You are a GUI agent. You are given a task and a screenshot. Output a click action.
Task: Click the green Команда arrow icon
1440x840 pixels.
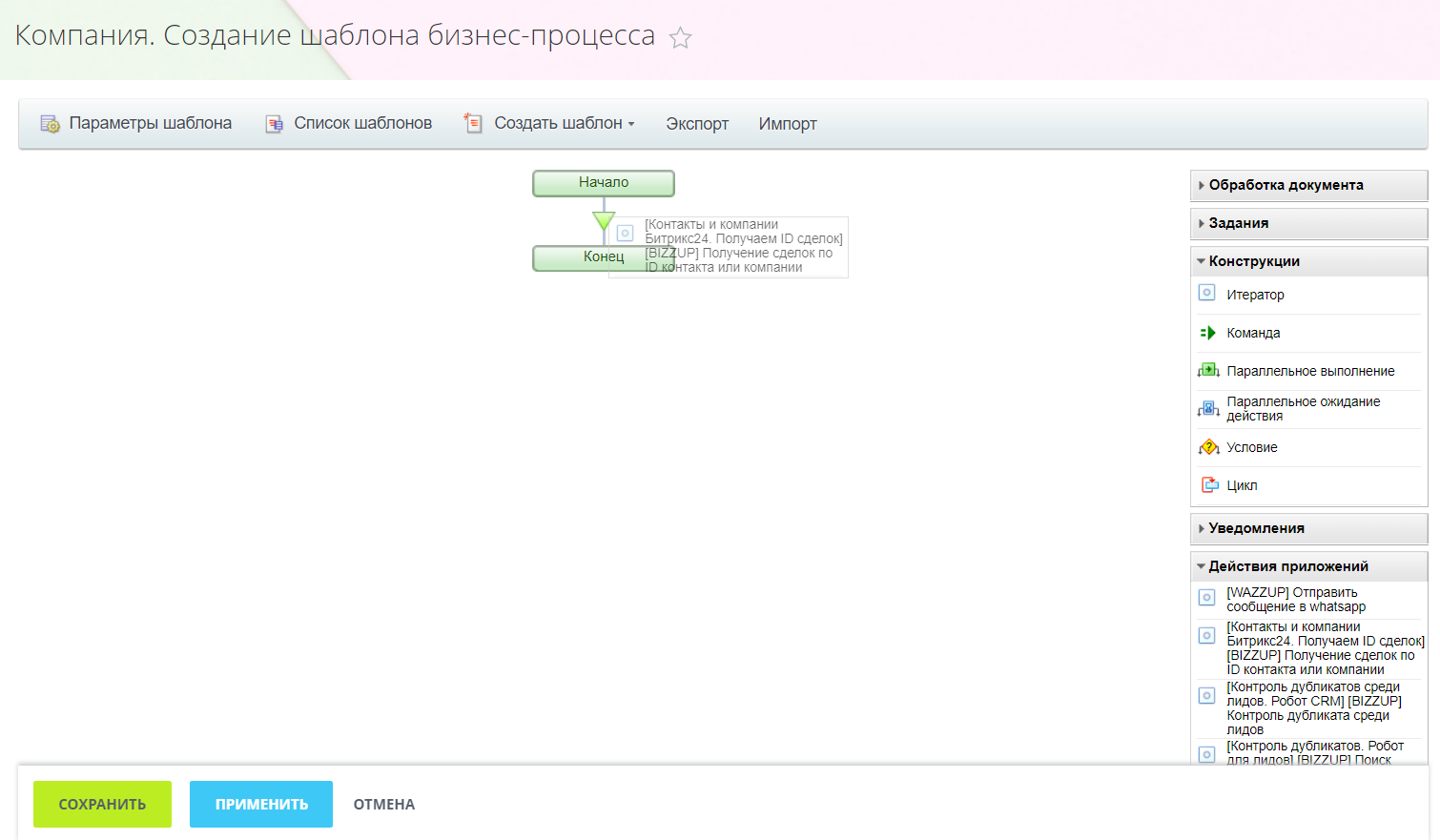[1208, 333]
